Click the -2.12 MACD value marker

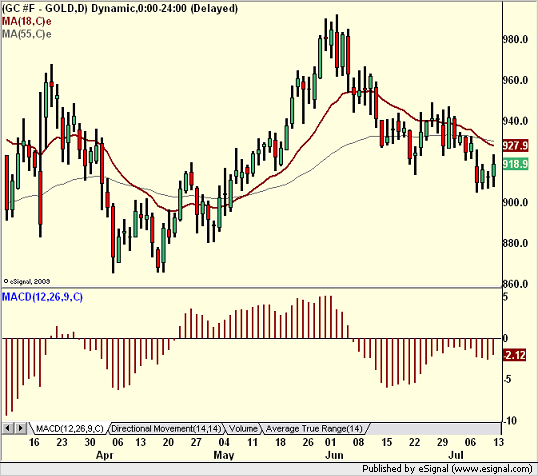(514, 355)
